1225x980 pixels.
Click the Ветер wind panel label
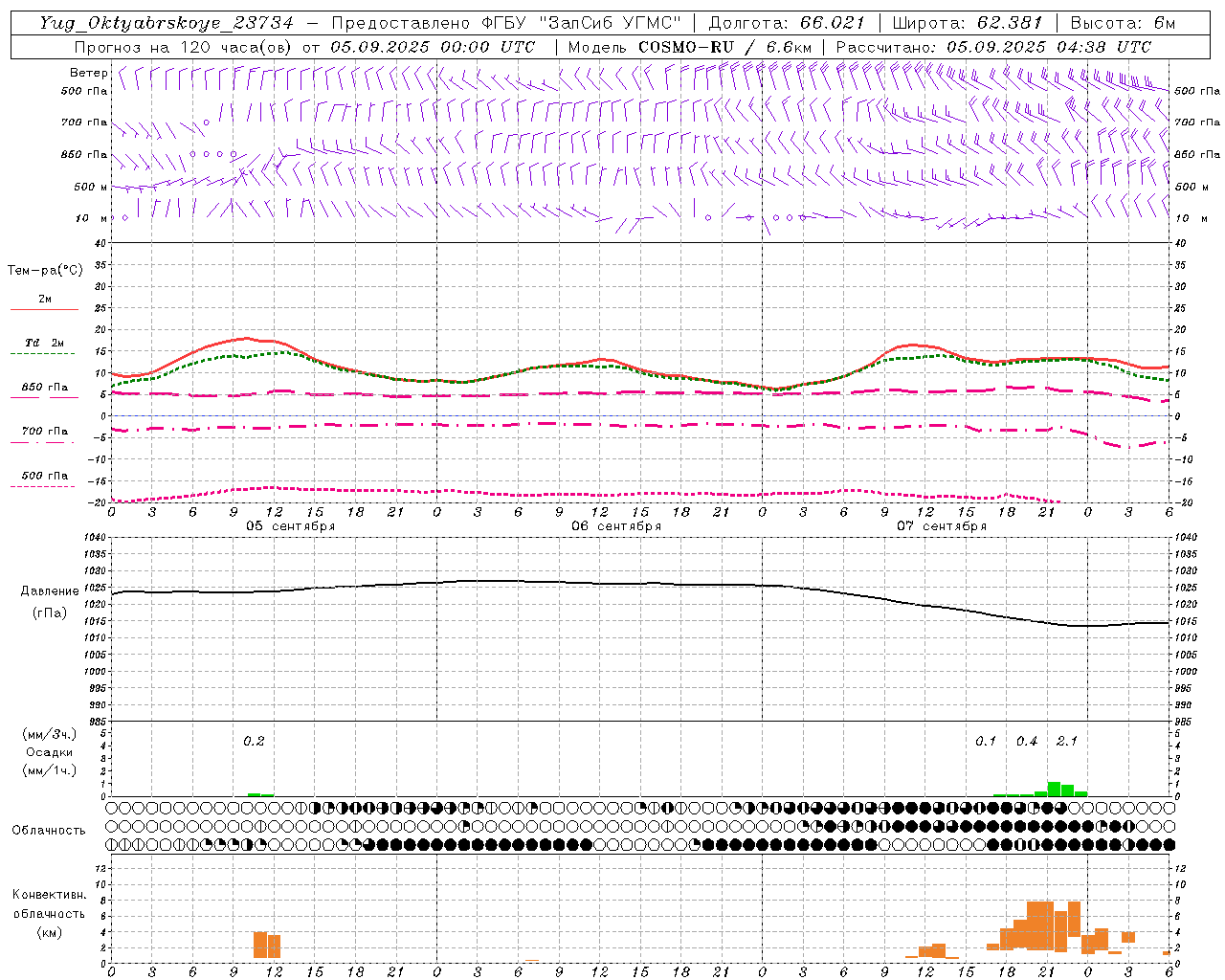point(89,73)
